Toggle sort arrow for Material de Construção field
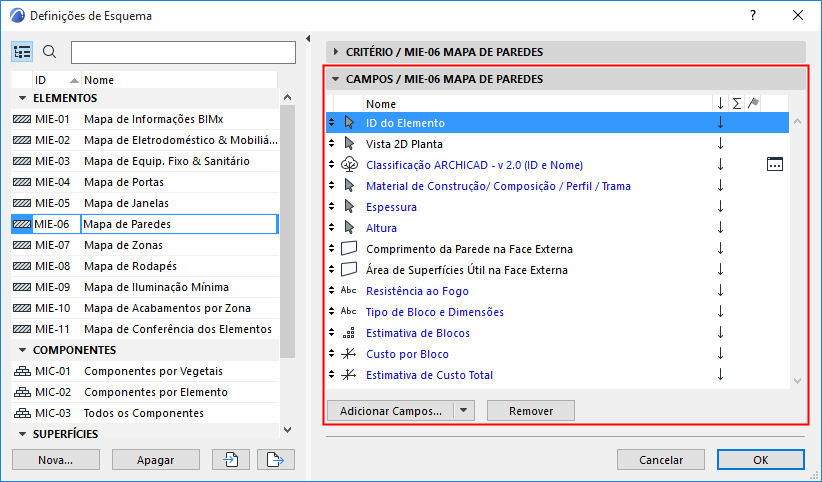Image resolution: width=822 pixels, height=482 pixels. coord(720,186)
